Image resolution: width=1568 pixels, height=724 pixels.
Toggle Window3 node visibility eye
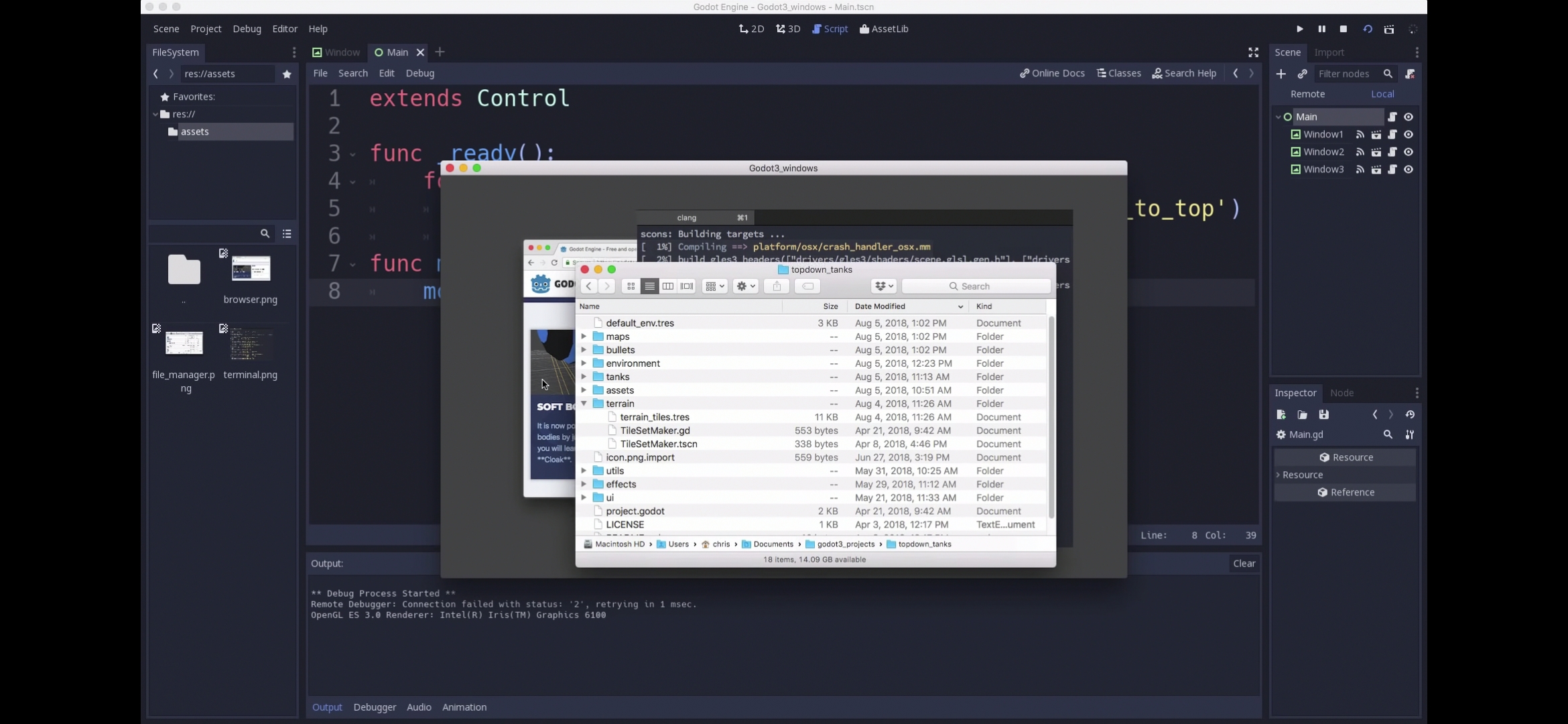tap(1409, 170)
